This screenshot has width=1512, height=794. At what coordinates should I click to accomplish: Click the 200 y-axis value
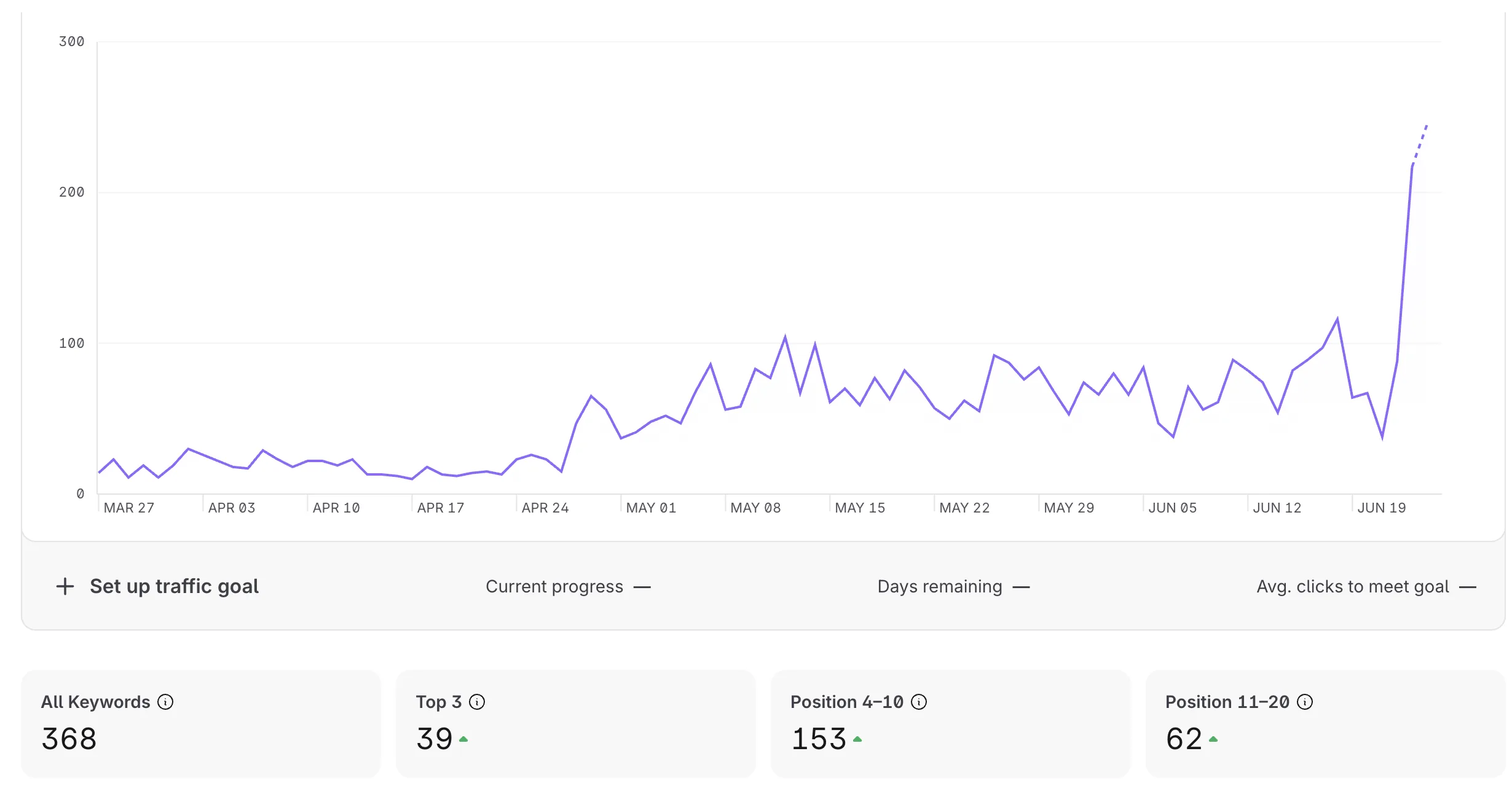coord(72,192)
